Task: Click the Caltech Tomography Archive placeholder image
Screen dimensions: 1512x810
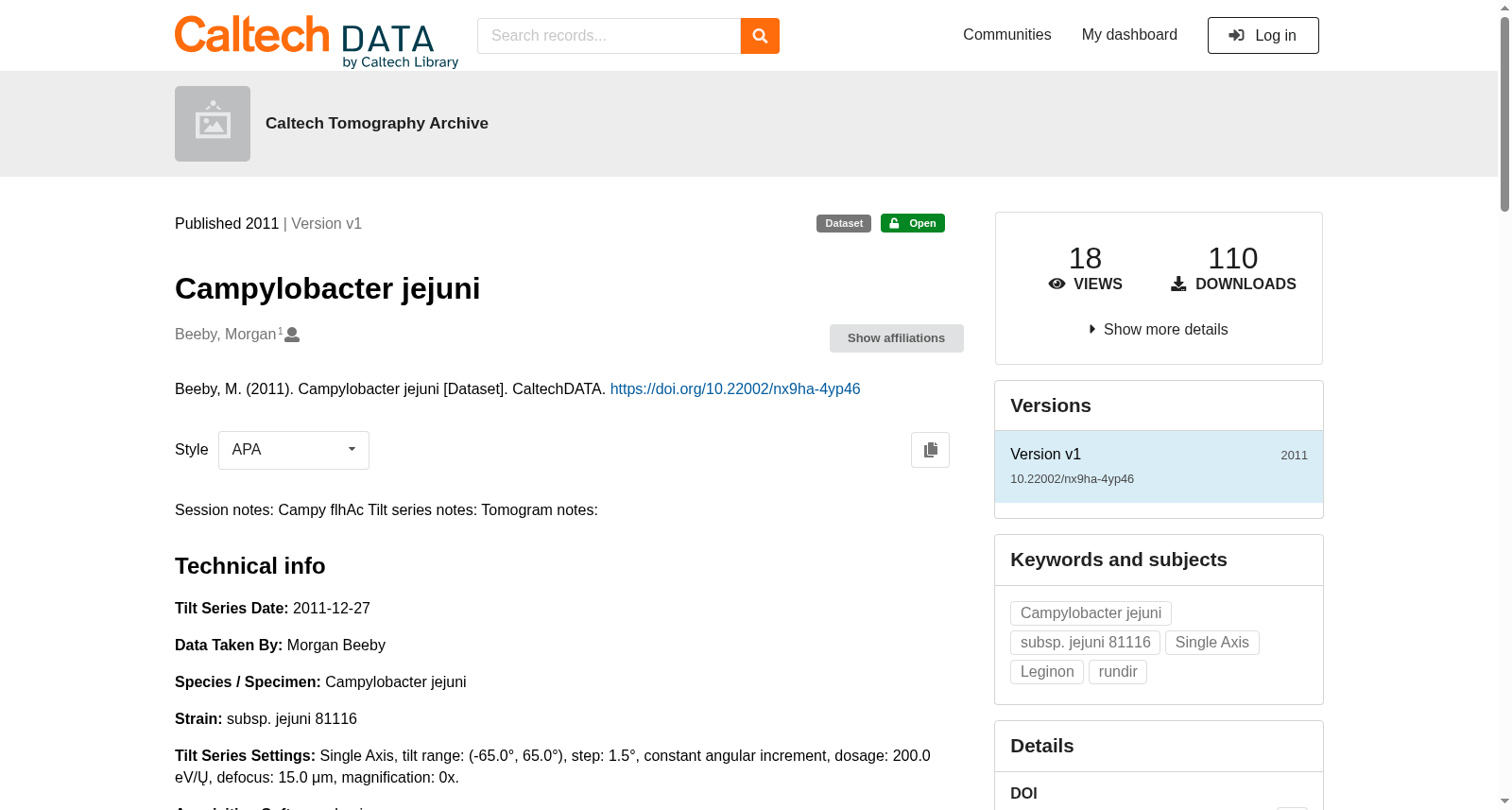Action: point(213,124)
